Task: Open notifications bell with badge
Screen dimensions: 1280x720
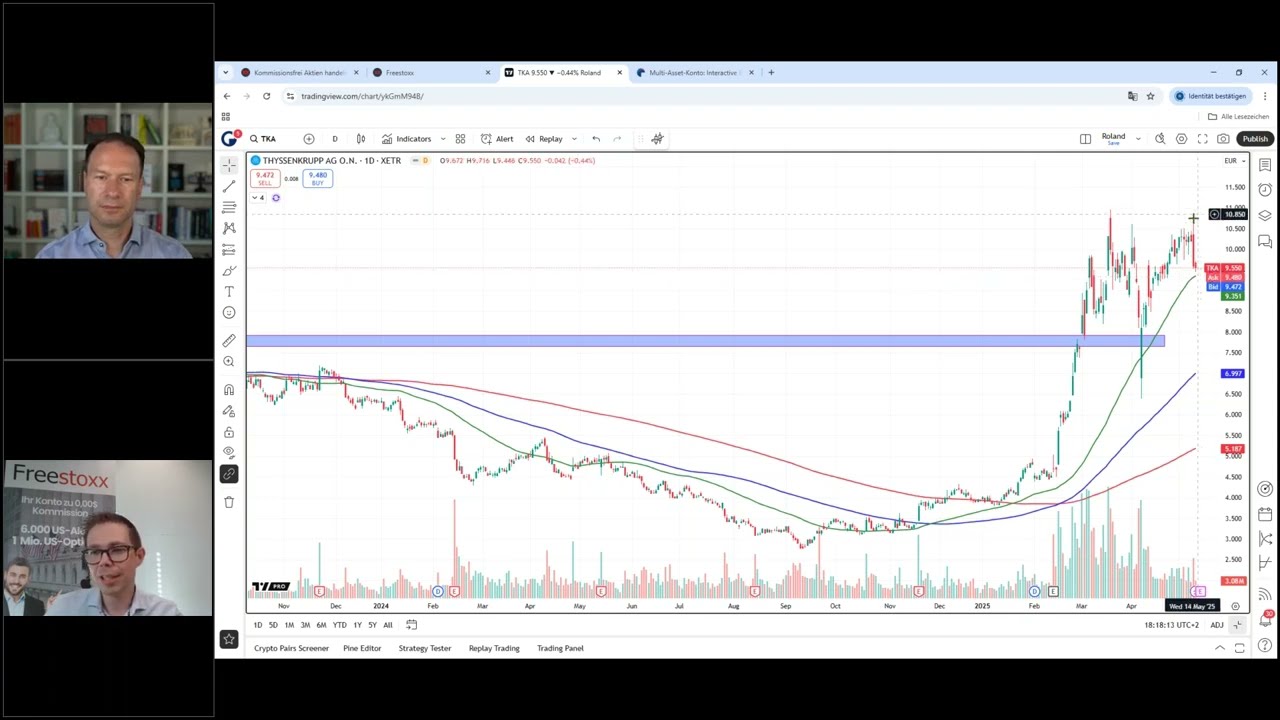Action: 1266,619
